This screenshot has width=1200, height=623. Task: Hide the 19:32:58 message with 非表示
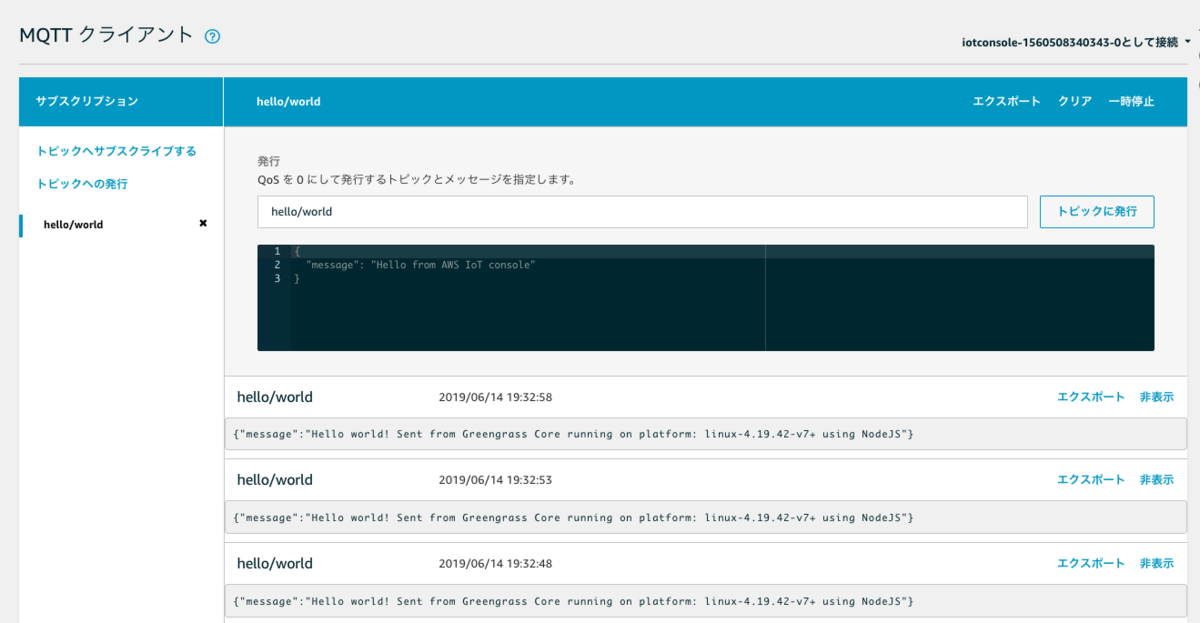[1157, 397]
